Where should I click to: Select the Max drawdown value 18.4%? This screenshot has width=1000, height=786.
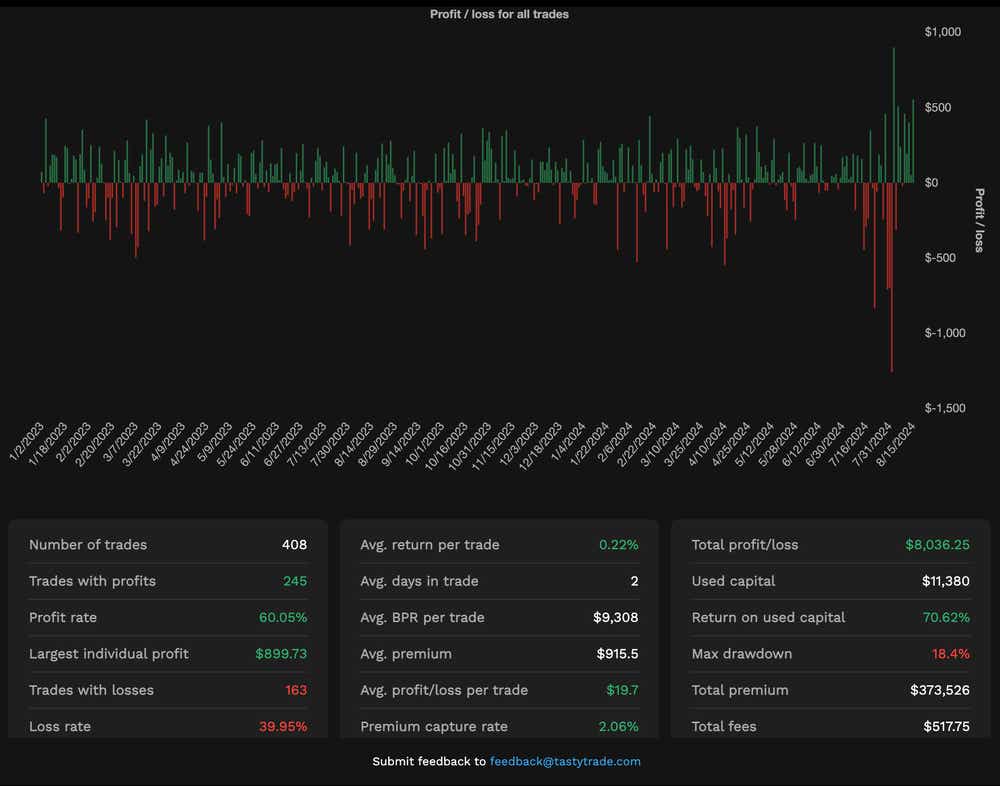tap(950, 654)
